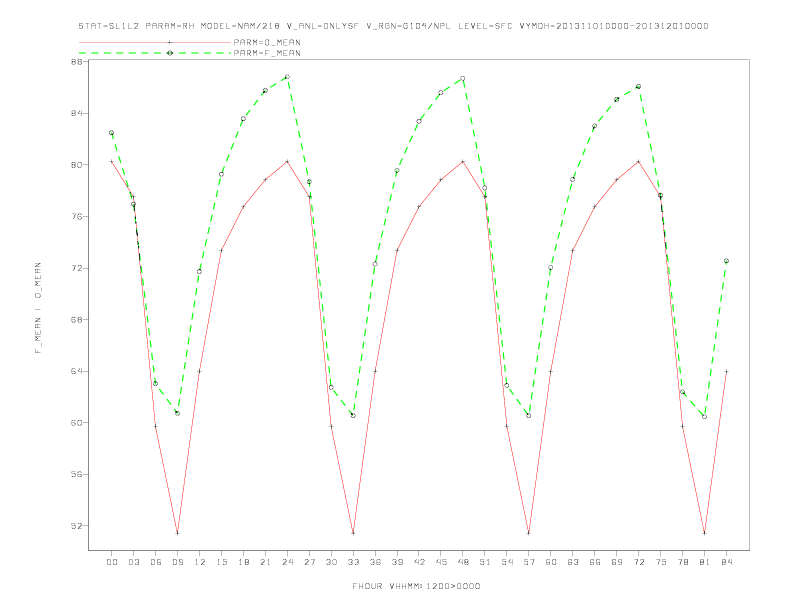
Task: Click x-axis forecast hour label 30
Action: [x=331, y=562]
